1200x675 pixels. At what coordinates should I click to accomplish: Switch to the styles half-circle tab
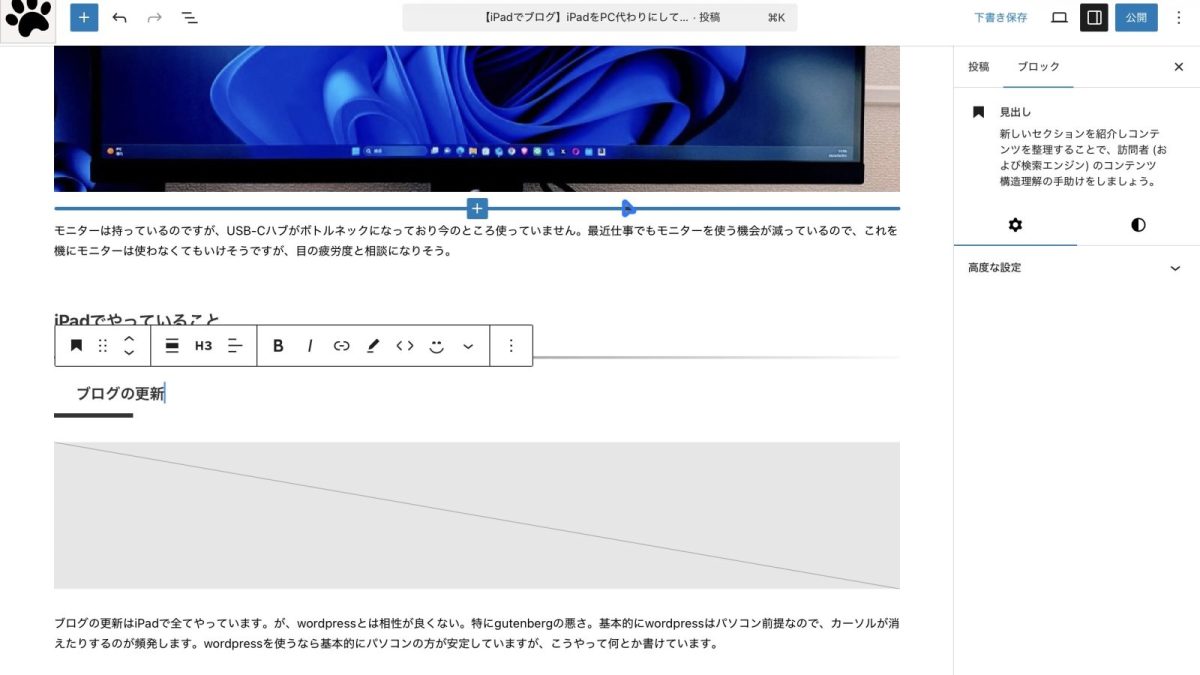1138,225
